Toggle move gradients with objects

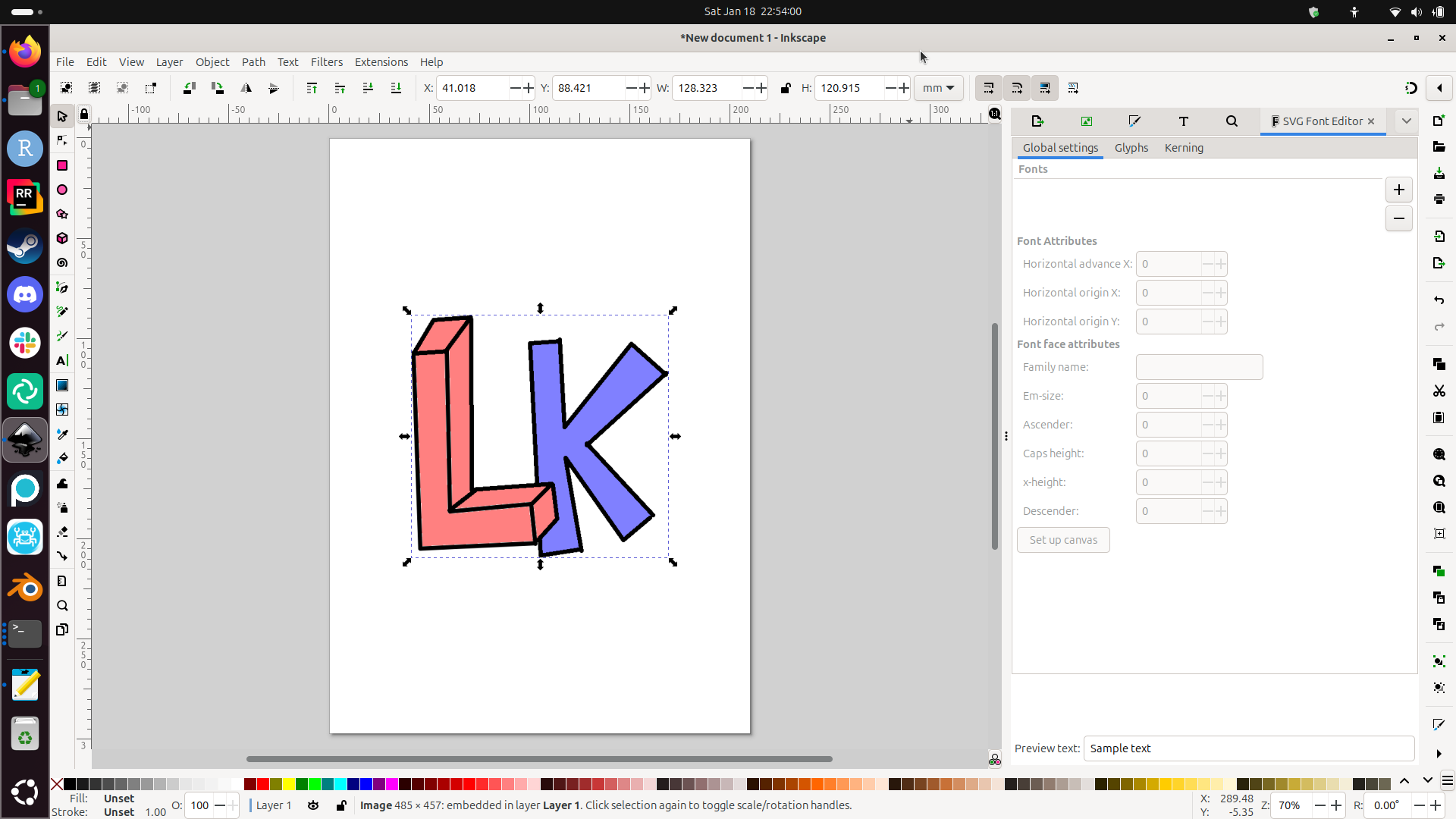[x=1045, y=88]
